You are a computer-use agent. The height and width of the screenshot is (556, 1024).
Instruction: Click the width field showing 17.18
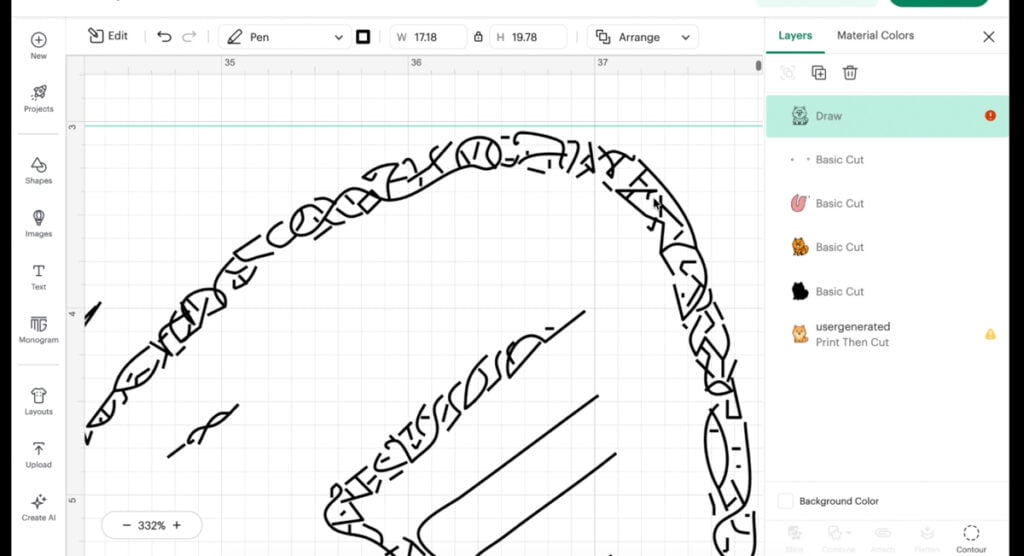point(428,37)
